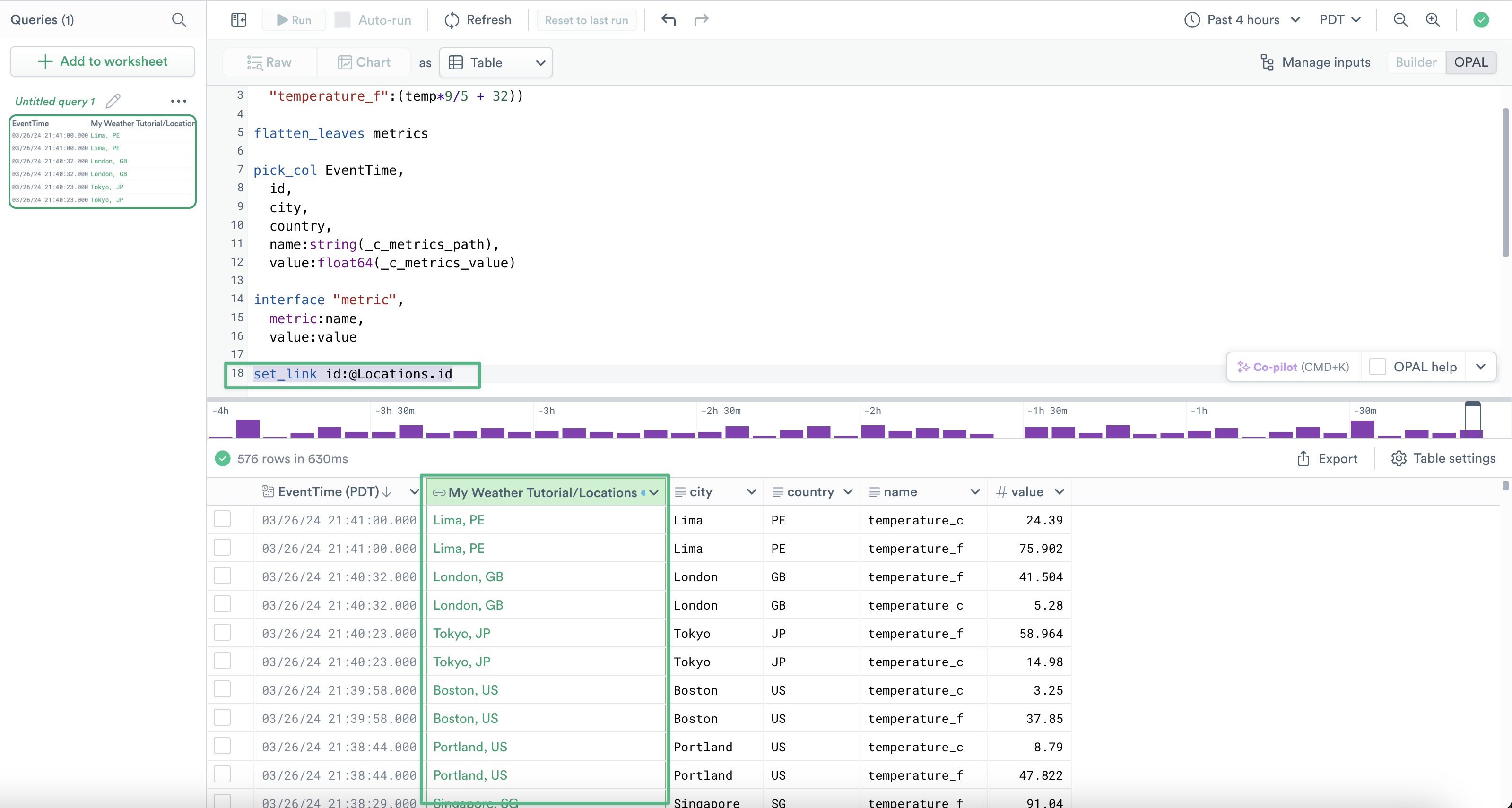
Task: Click the Export button
Action: pos(1327,458)
